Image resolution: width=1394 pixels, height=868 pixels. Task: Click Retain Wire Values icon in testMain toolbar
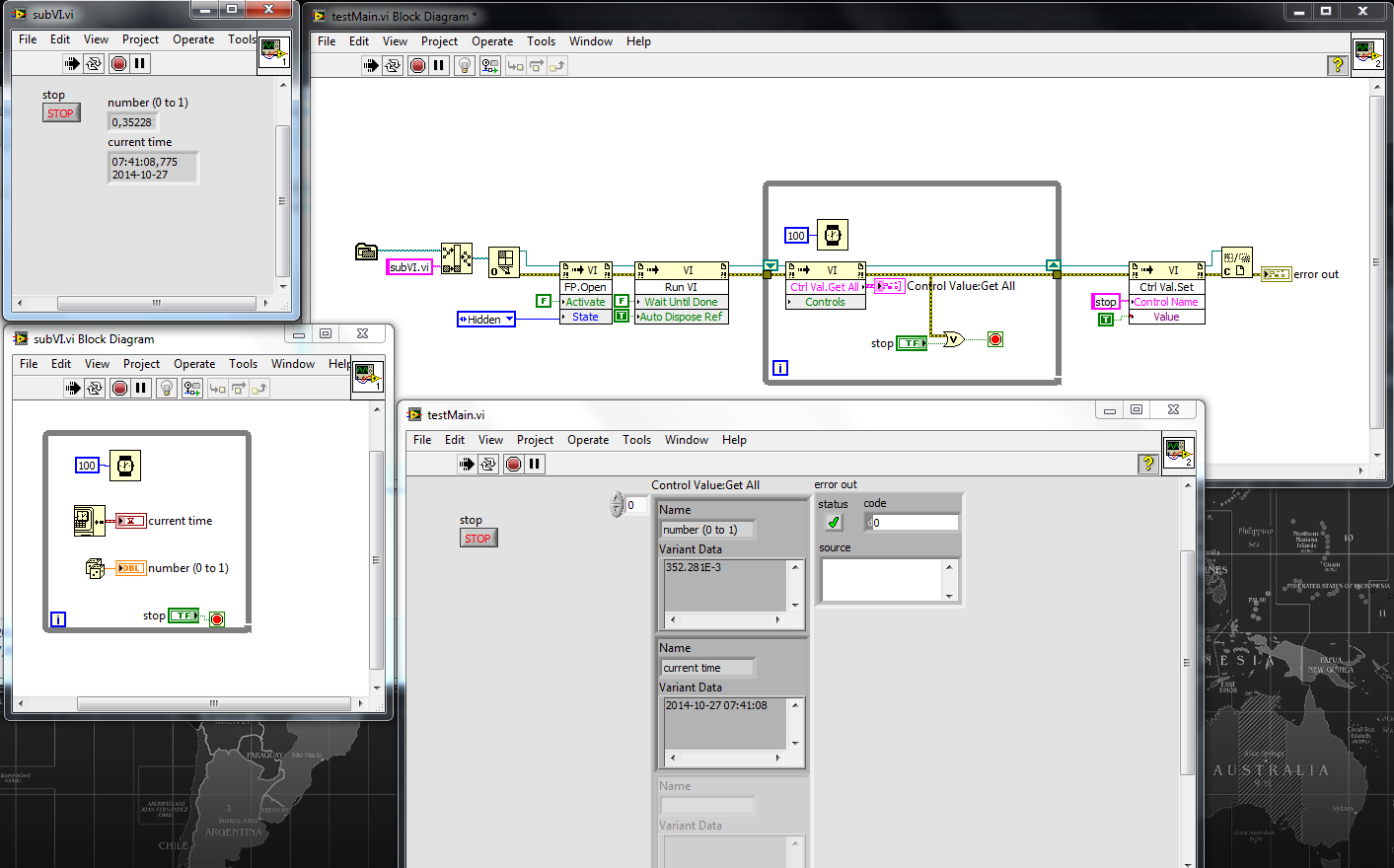coord(490,66)
